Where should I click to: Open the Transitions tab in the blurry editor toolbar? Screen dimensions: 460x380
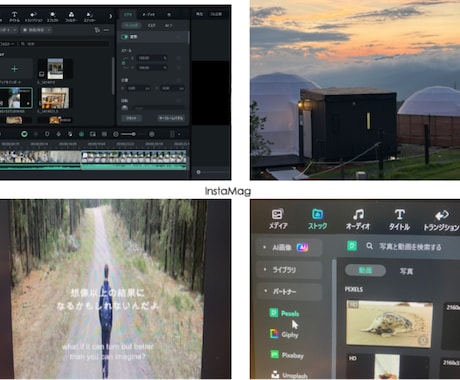(33, 17)
